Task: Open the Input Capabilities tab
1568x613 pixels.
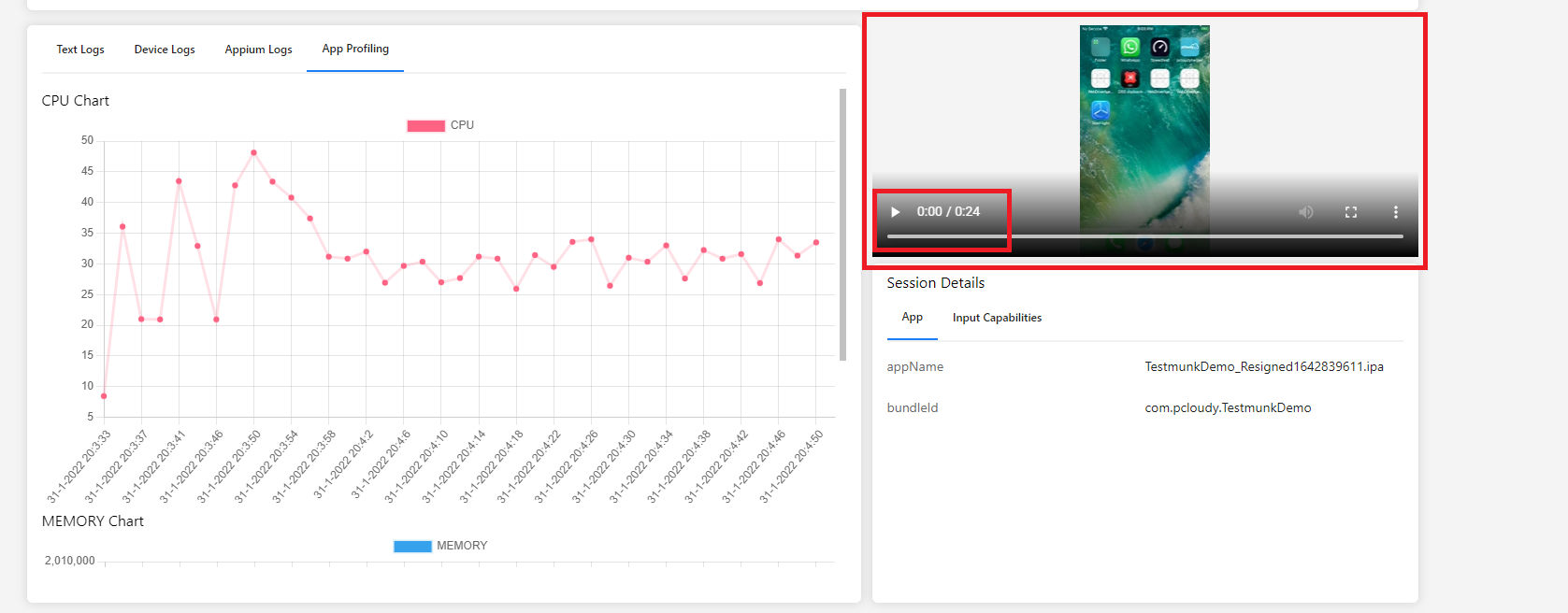Action: [x=997, y=318]
